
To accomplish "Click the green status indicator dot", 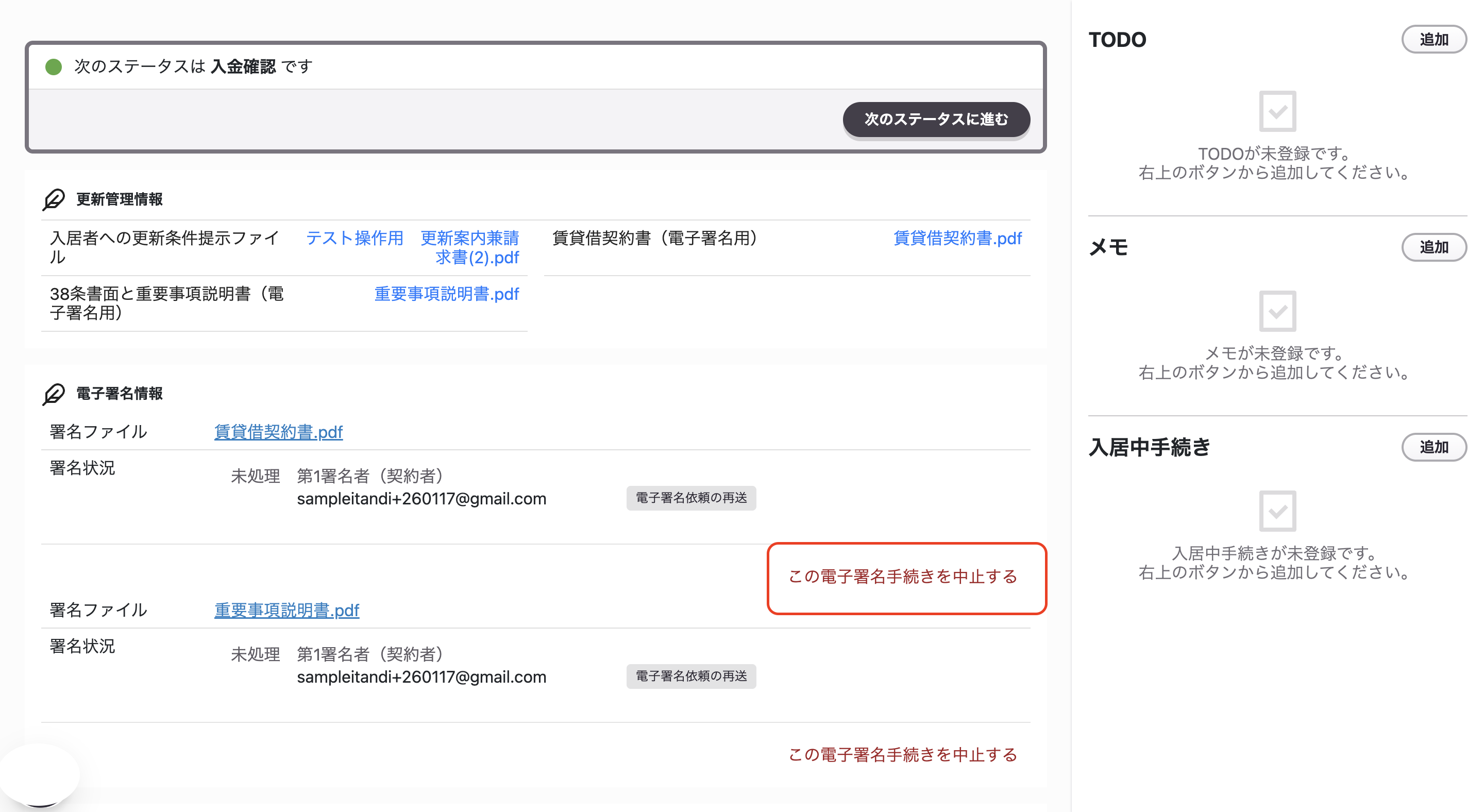I will click(54, 67).
